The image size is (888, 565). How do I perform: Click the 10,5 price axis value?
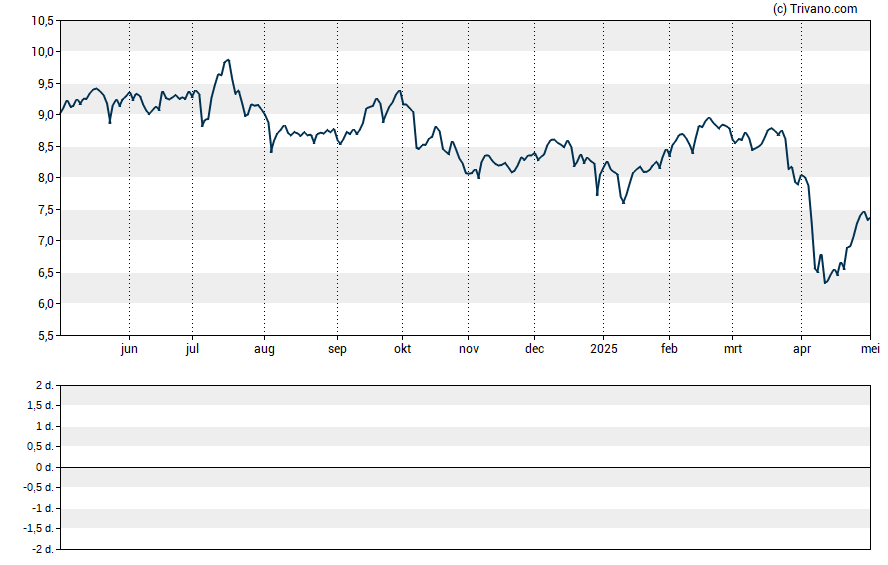(42, 21)
